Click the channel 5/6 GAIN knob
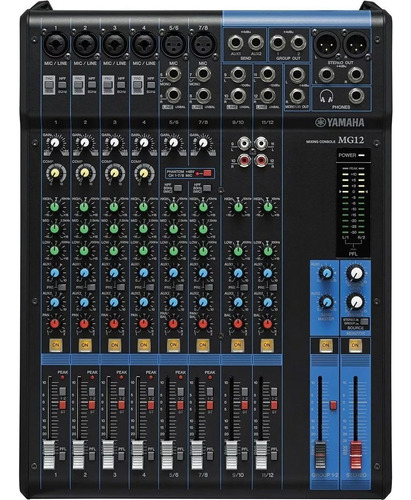The width and height of the screenshot is (411, 500). pos(173,143)
